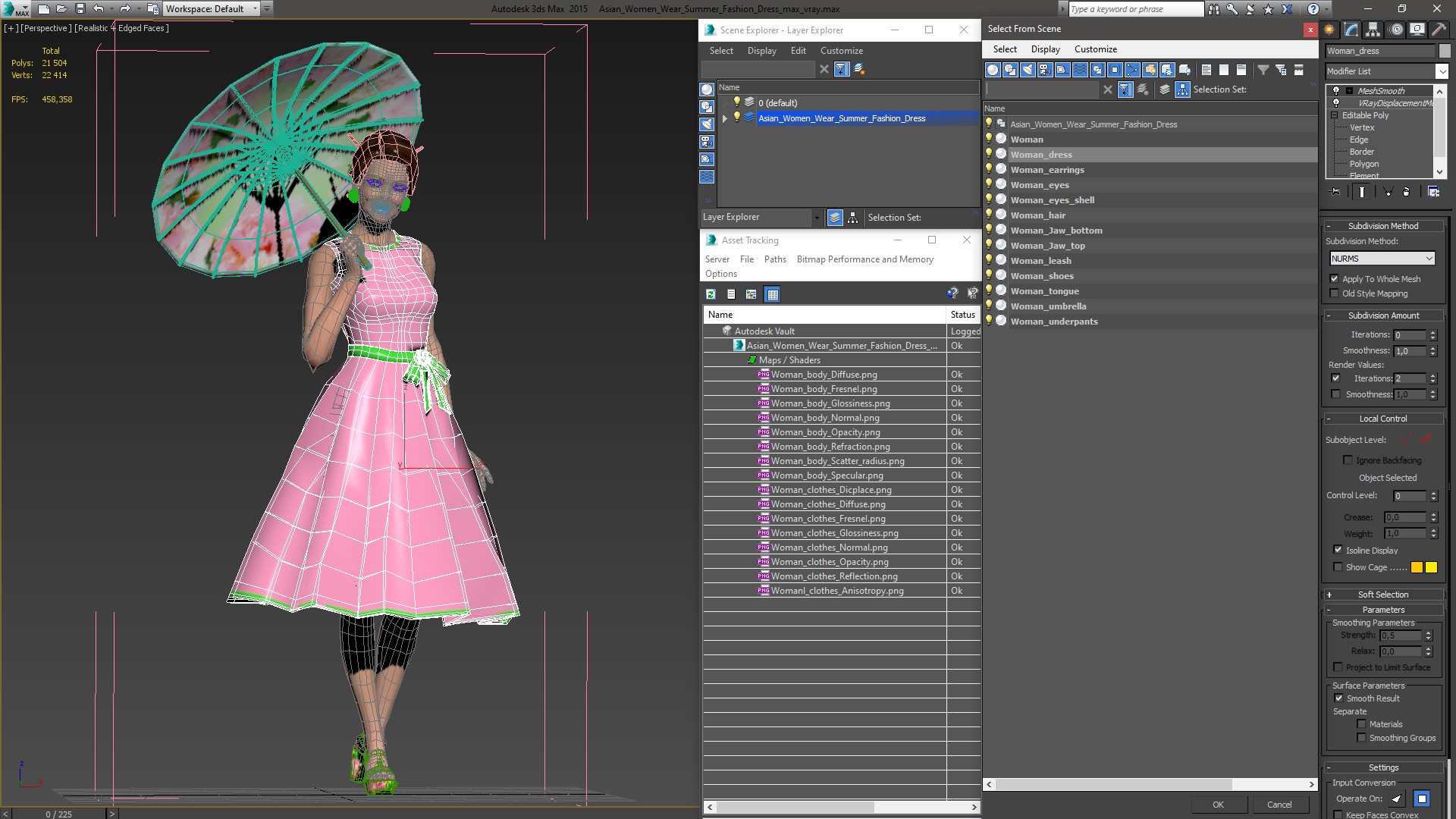Increase viewport Iterations spinner

[1433, 332]
